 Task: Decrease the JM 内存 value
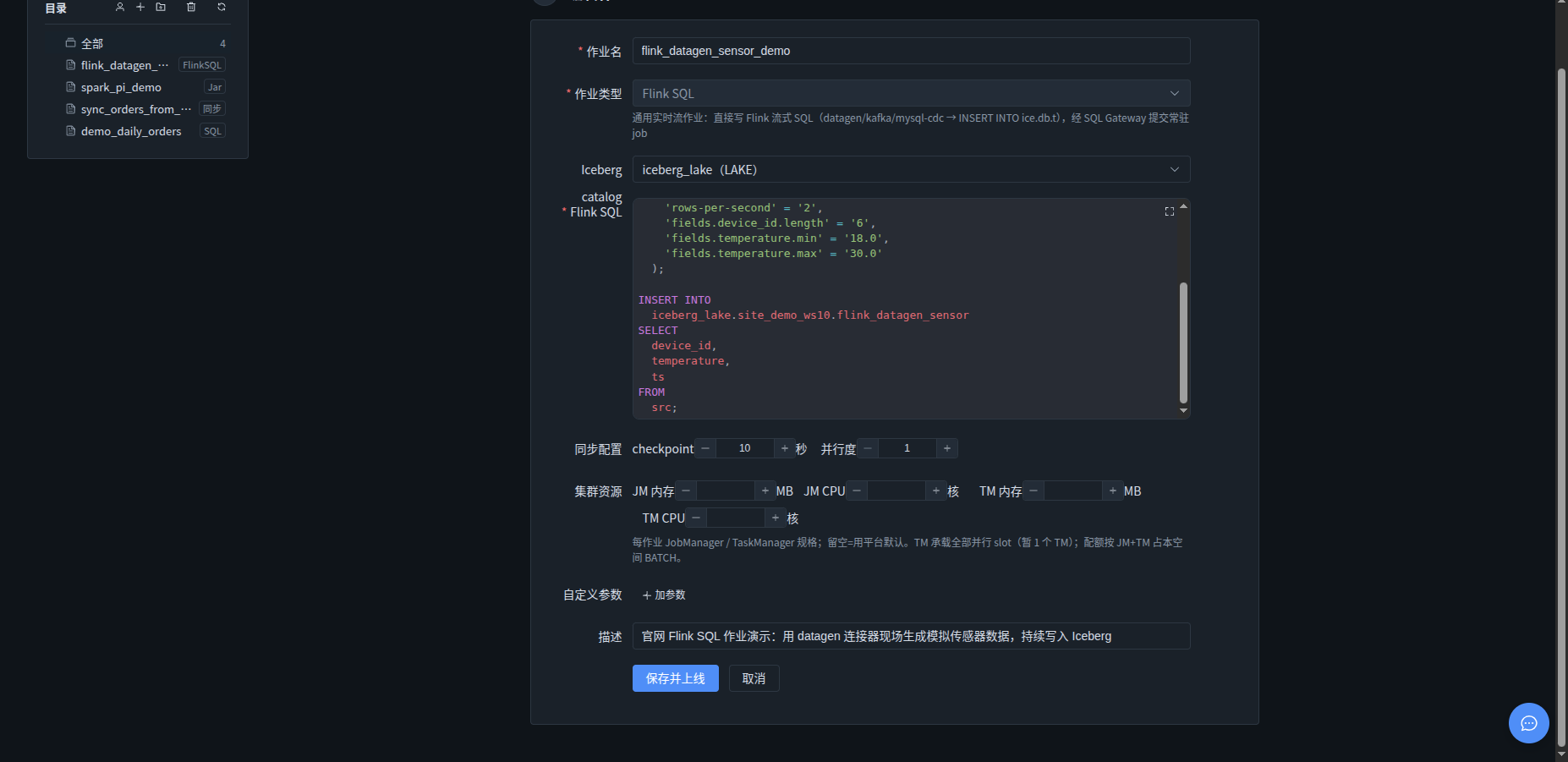pos(686,491)
